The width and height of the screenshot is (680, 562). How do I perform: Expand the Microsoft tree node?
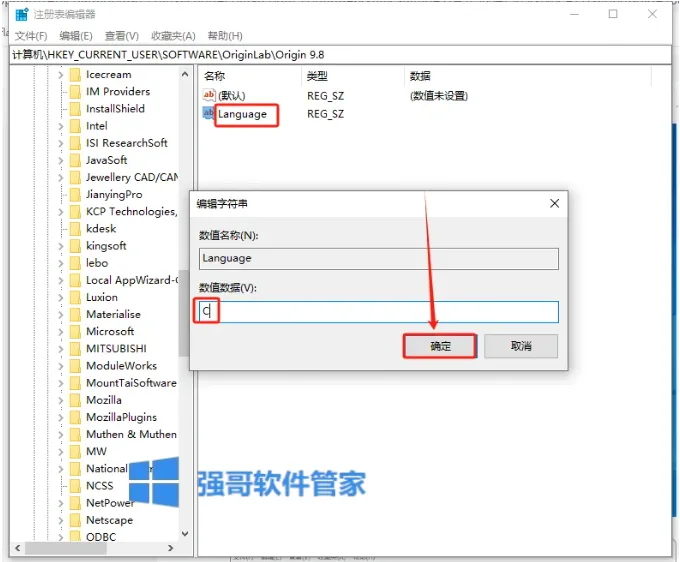(61, 332)
